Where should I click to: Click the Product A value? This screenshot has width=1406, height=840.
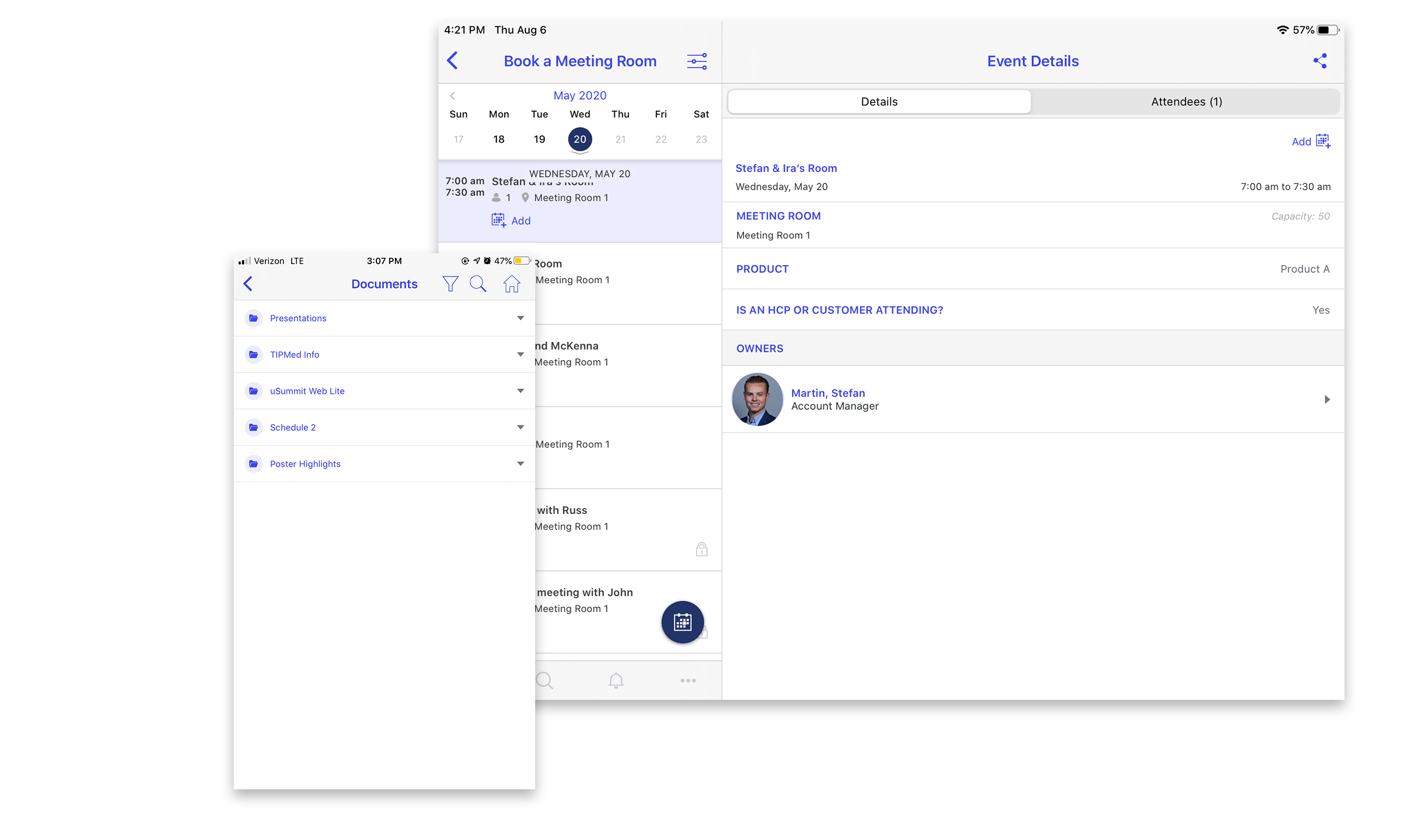coord(1305,269)
